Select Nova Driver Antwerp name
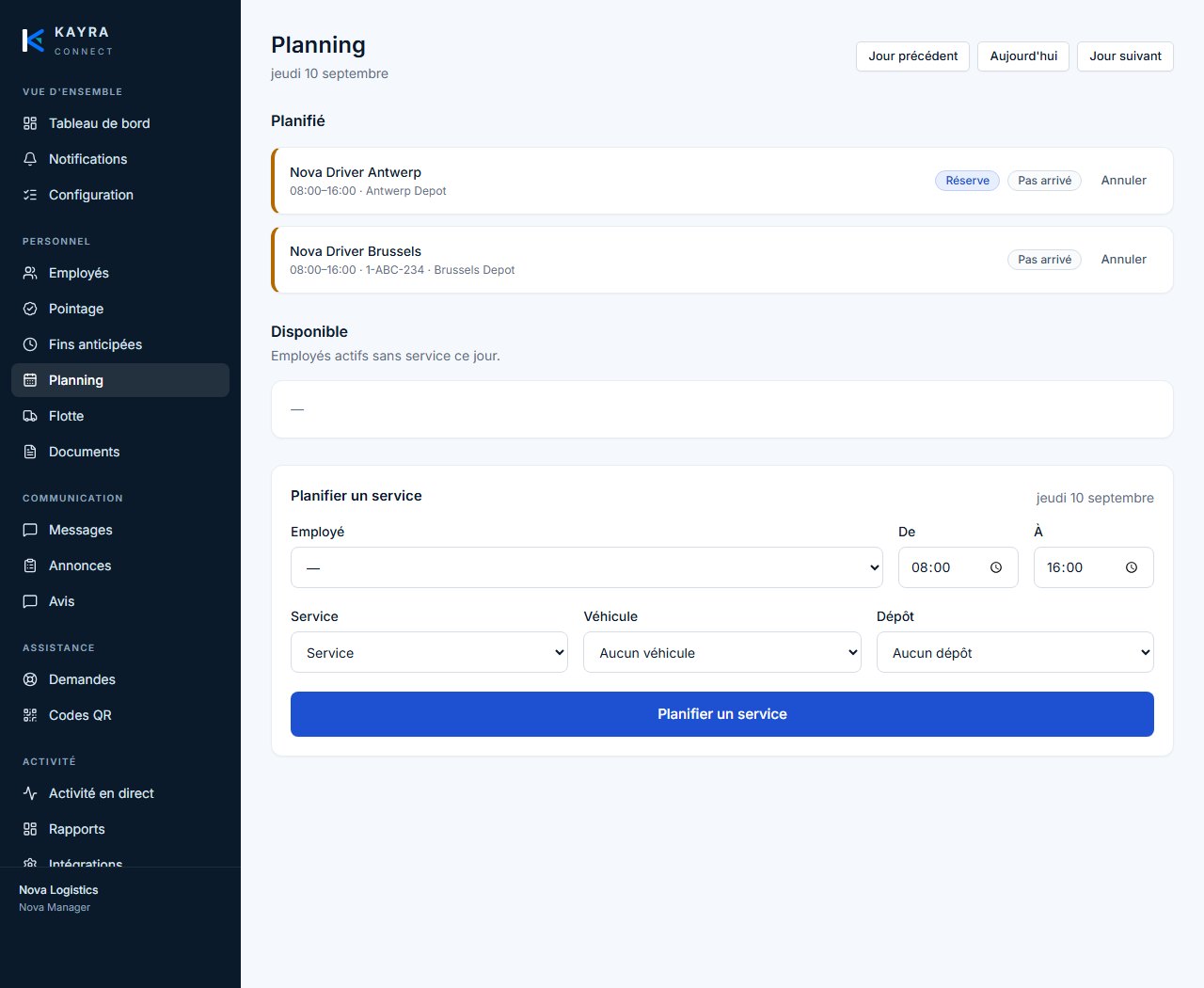 (356, 172)
